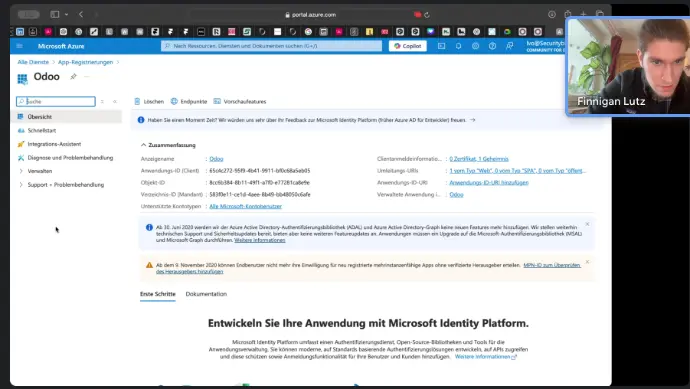Click the search magnifier in the Suche box
Screen dimensions: 690x389
21,102
